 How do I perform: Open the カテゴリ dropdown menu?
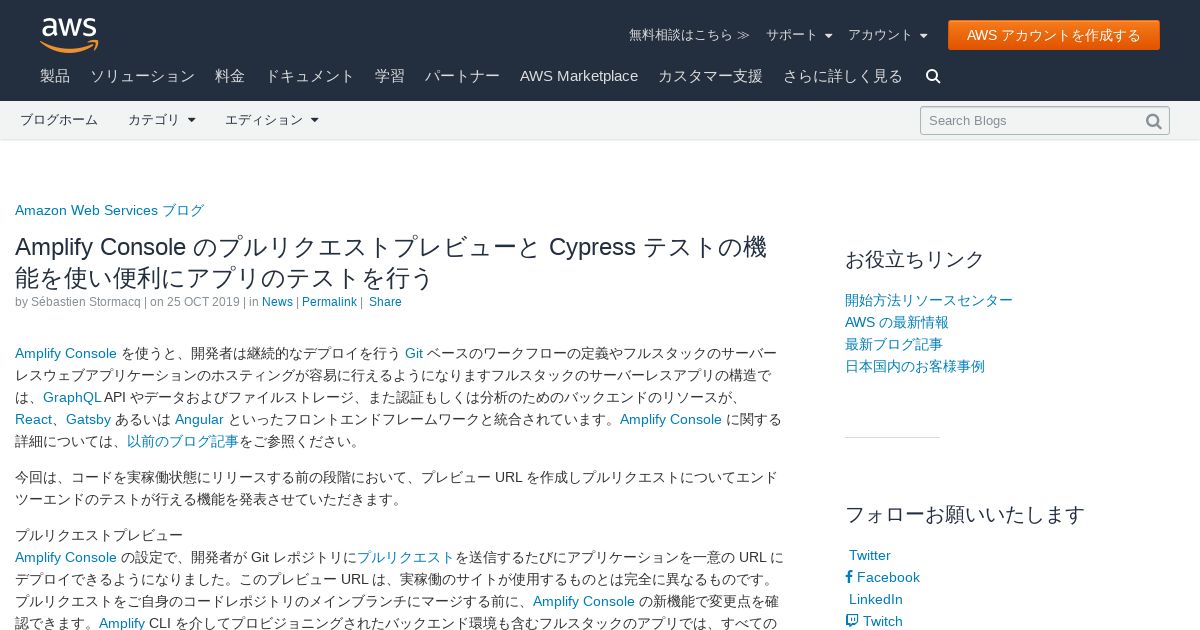click(x=162, y=120)
